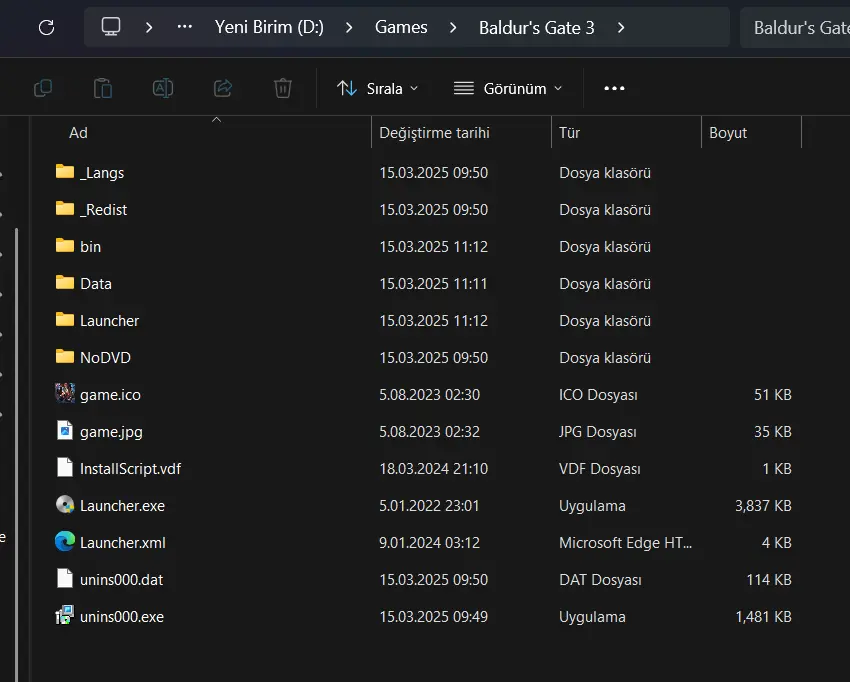Click the NoDVD folder name

[105, 358]
